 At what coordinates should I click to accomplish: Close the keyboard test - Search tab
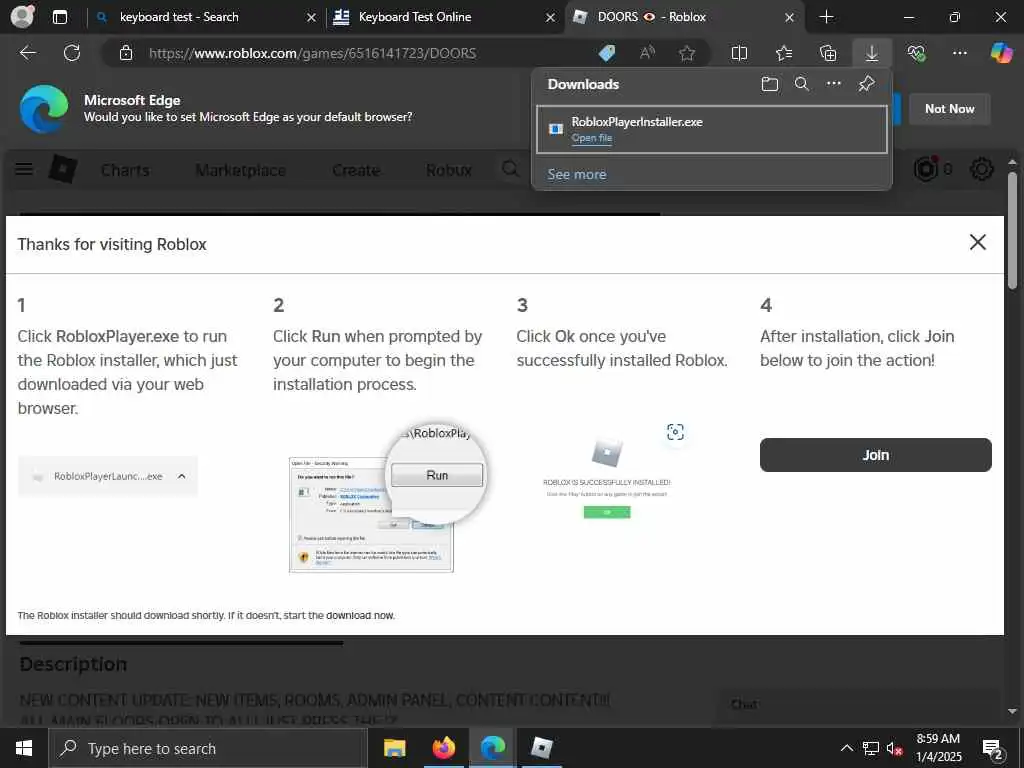(312, 18)
